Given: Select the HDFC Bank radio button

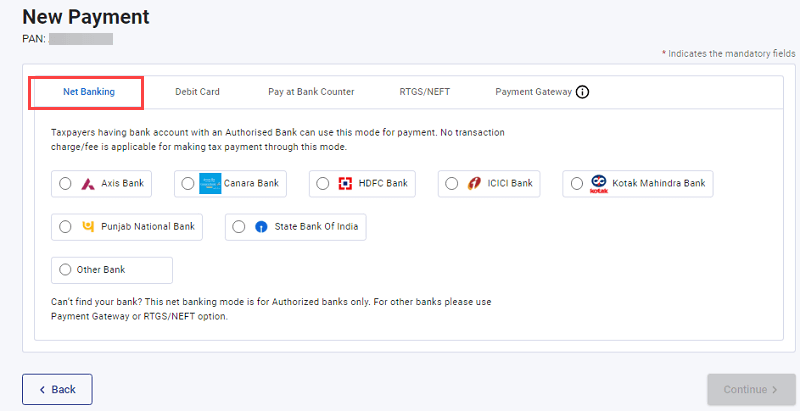Looking at the screenshot, I should [322, 184].
